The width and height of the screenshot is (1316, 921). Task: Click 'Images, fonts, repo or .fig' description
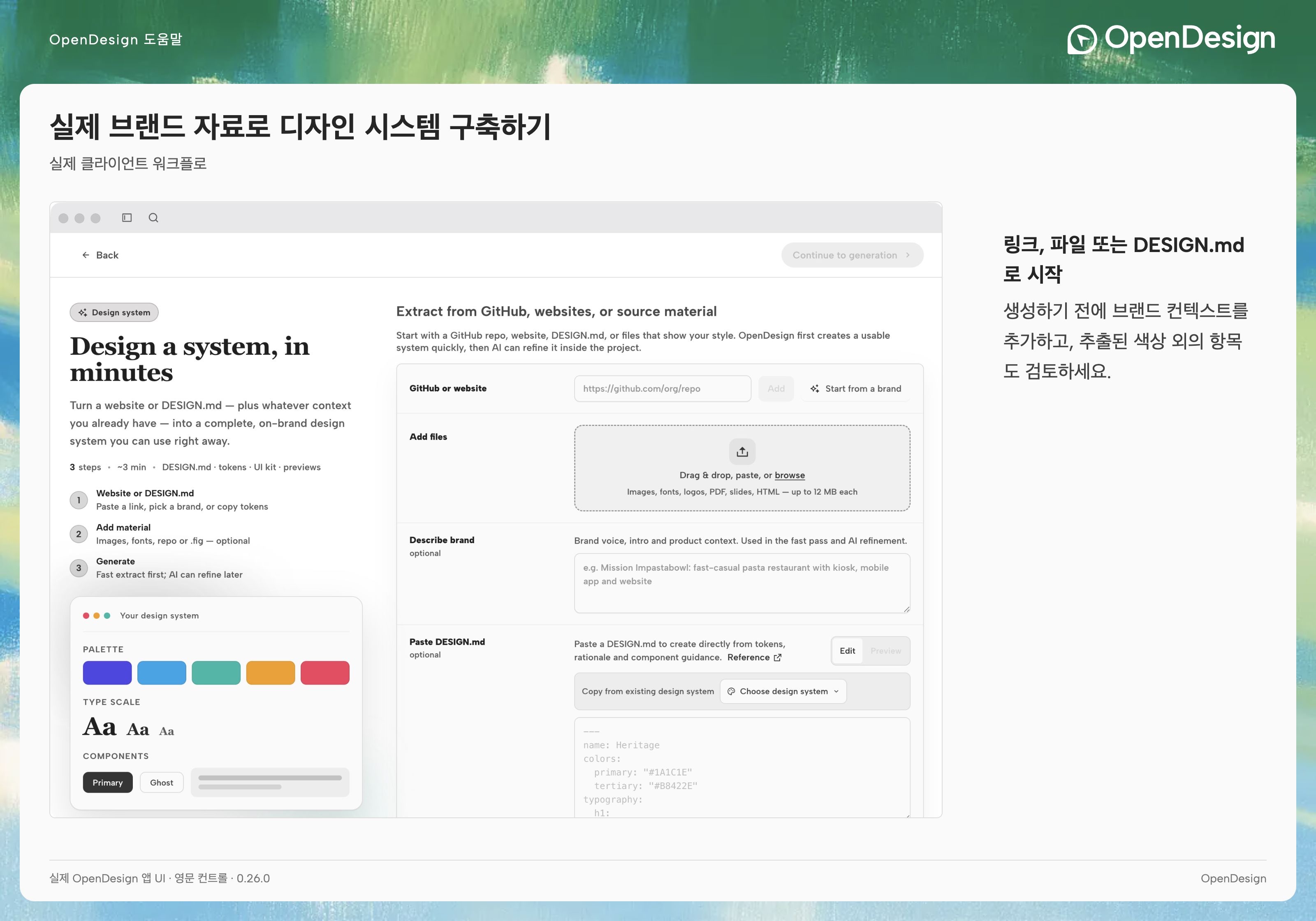(173, 540)
